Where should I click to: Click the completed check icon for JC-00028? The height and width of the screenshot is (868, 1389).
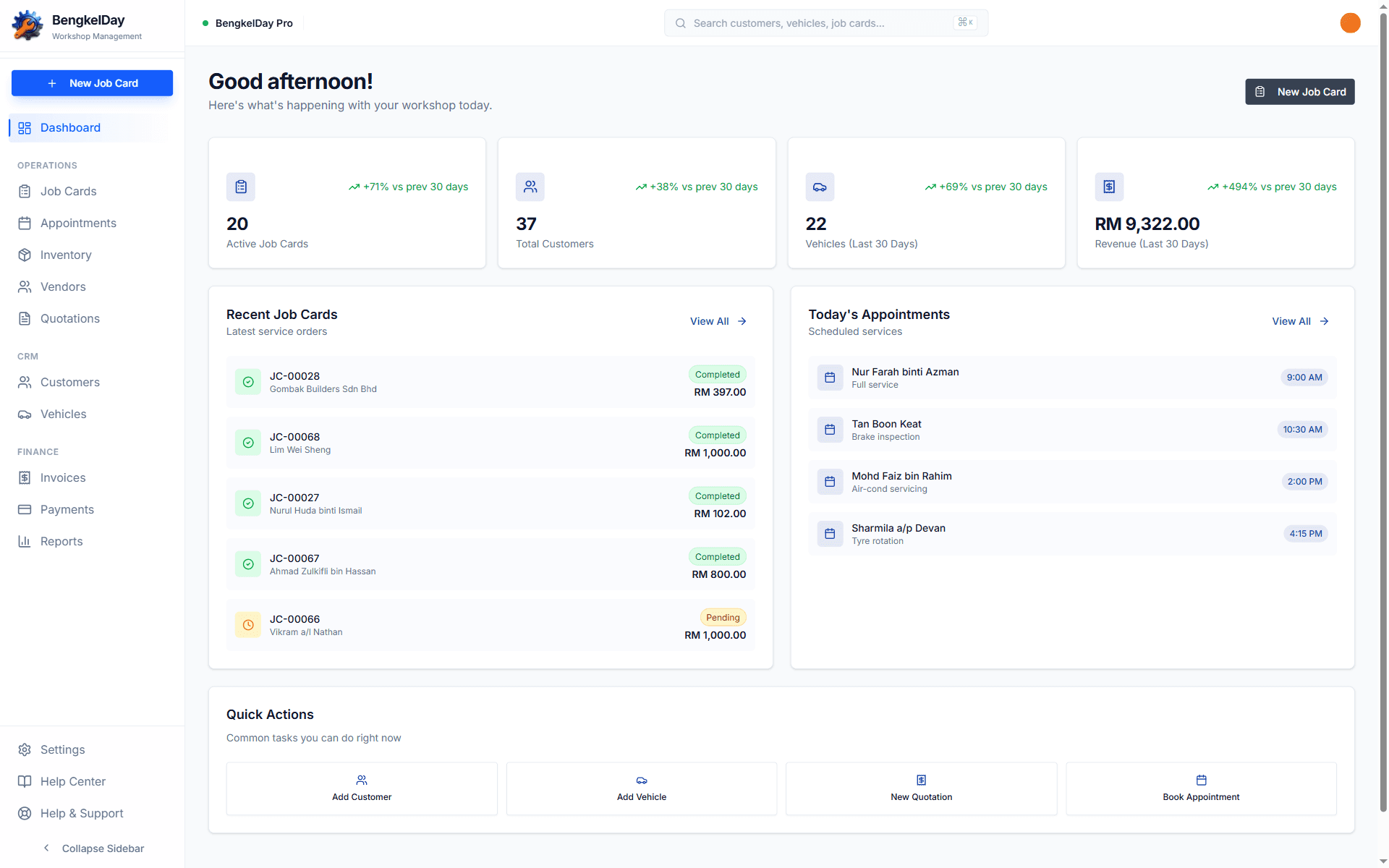pyautogui.click(x=248, y=382)
